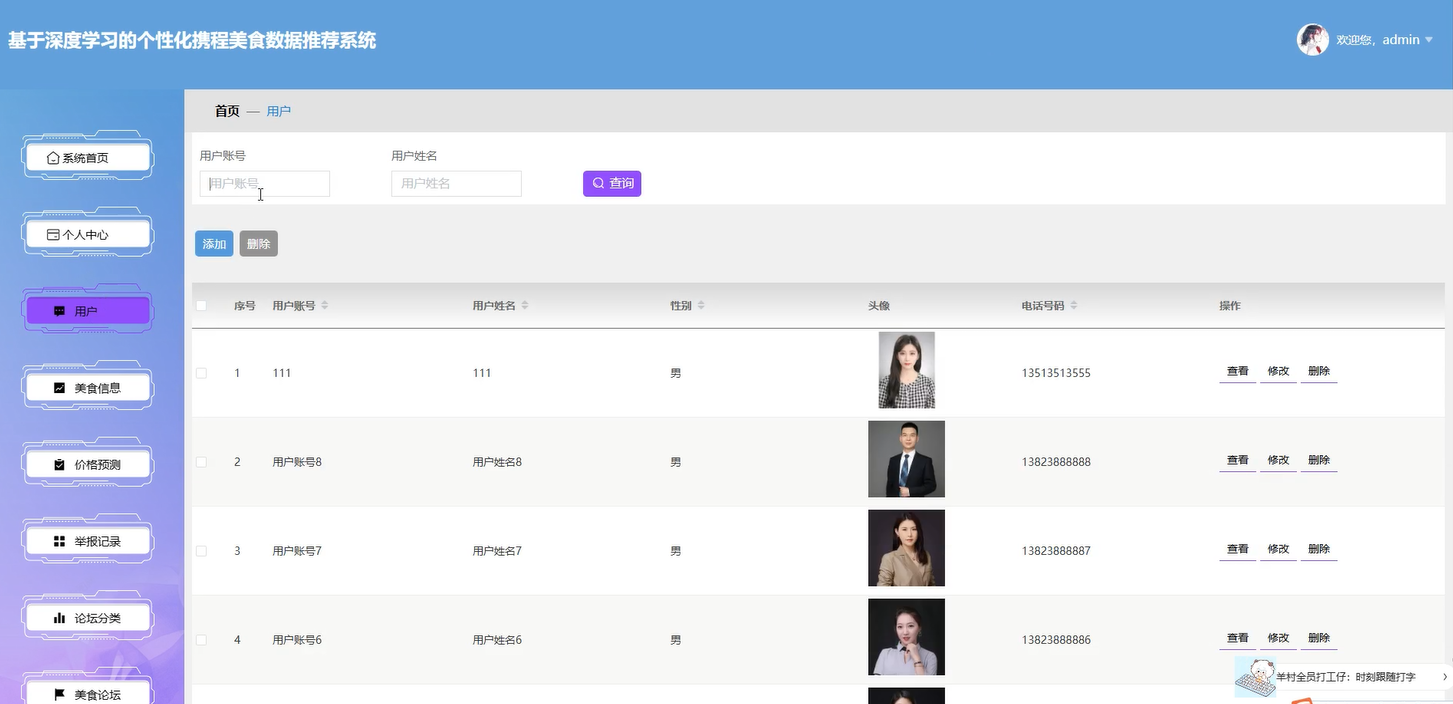The image size is (1453, 704).
Task: Sort by the 性别 column arrows
Action: (701, 306)
